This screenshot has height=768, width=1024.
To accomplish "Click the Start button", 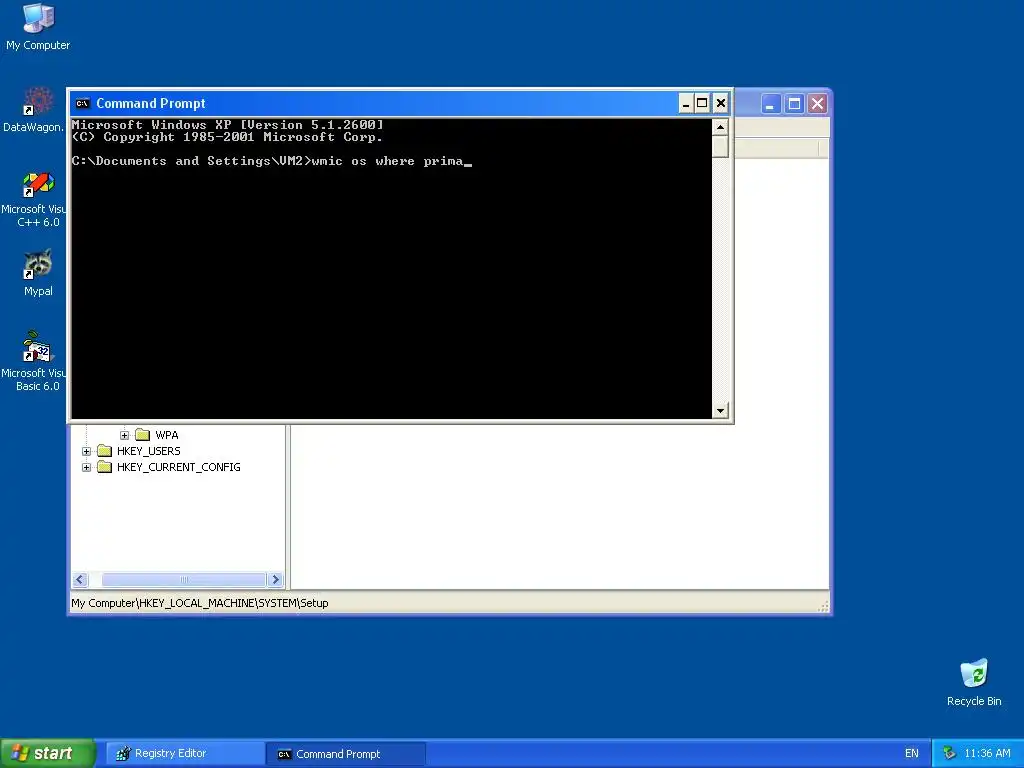I will click(x=48, y=753).
